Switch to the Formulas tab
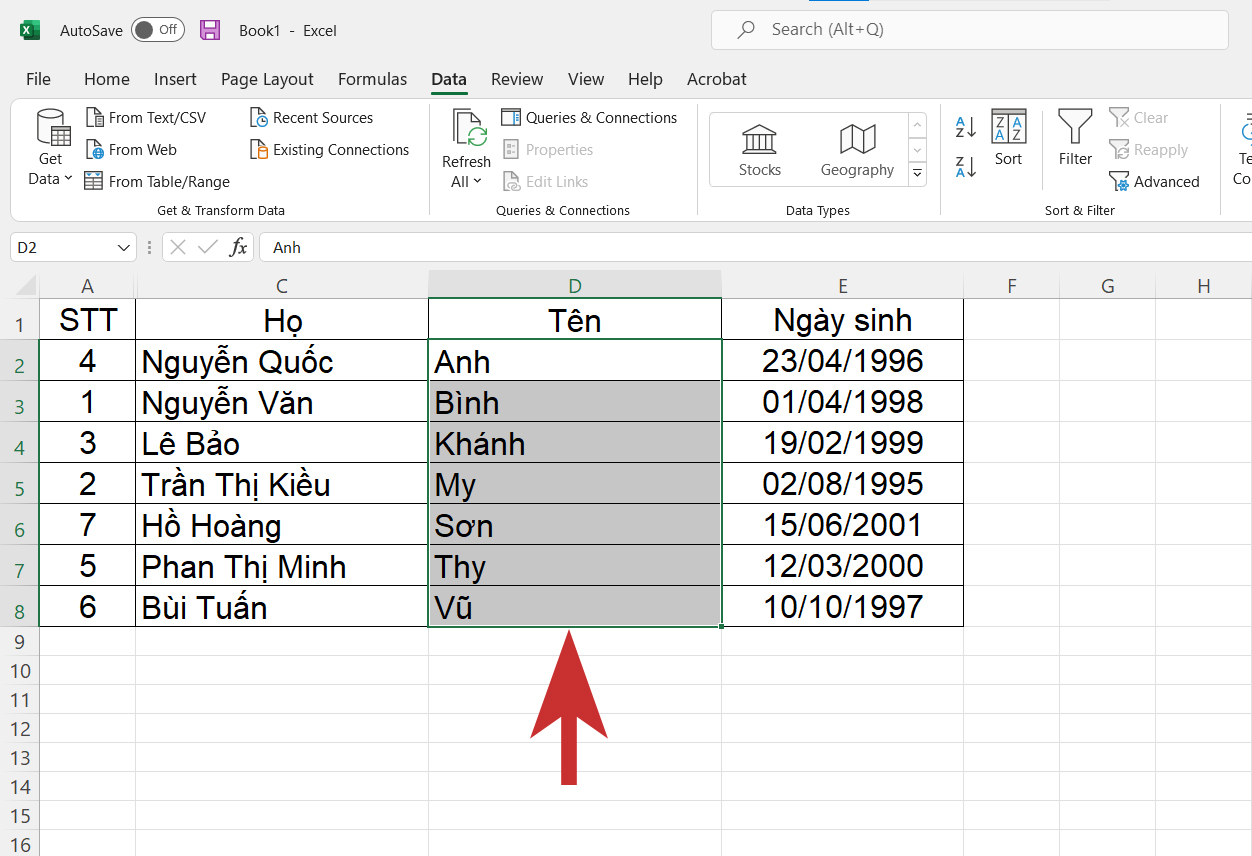 (x=372, y=79)
